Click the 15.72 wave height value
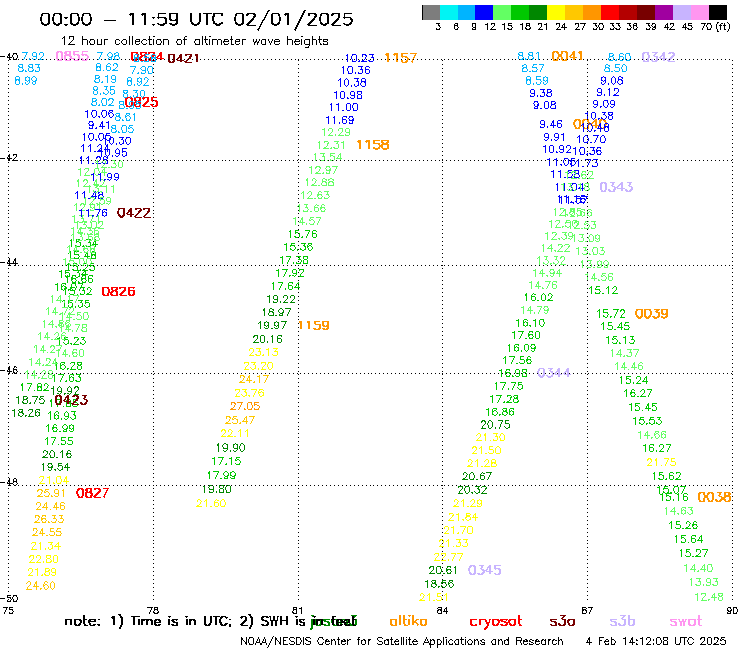 pos(611,314)
